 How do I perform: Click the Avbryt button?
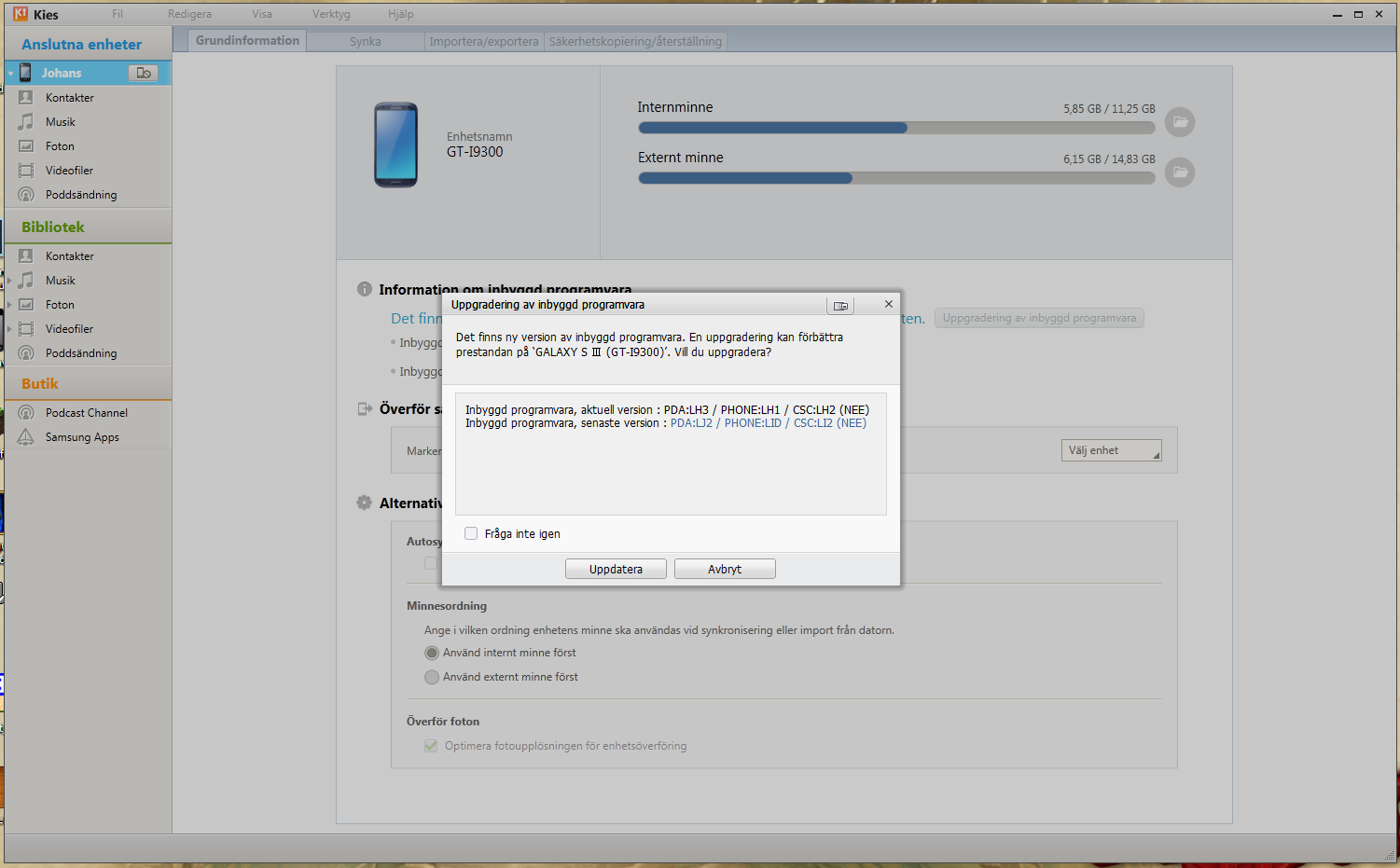coord(725,569)
